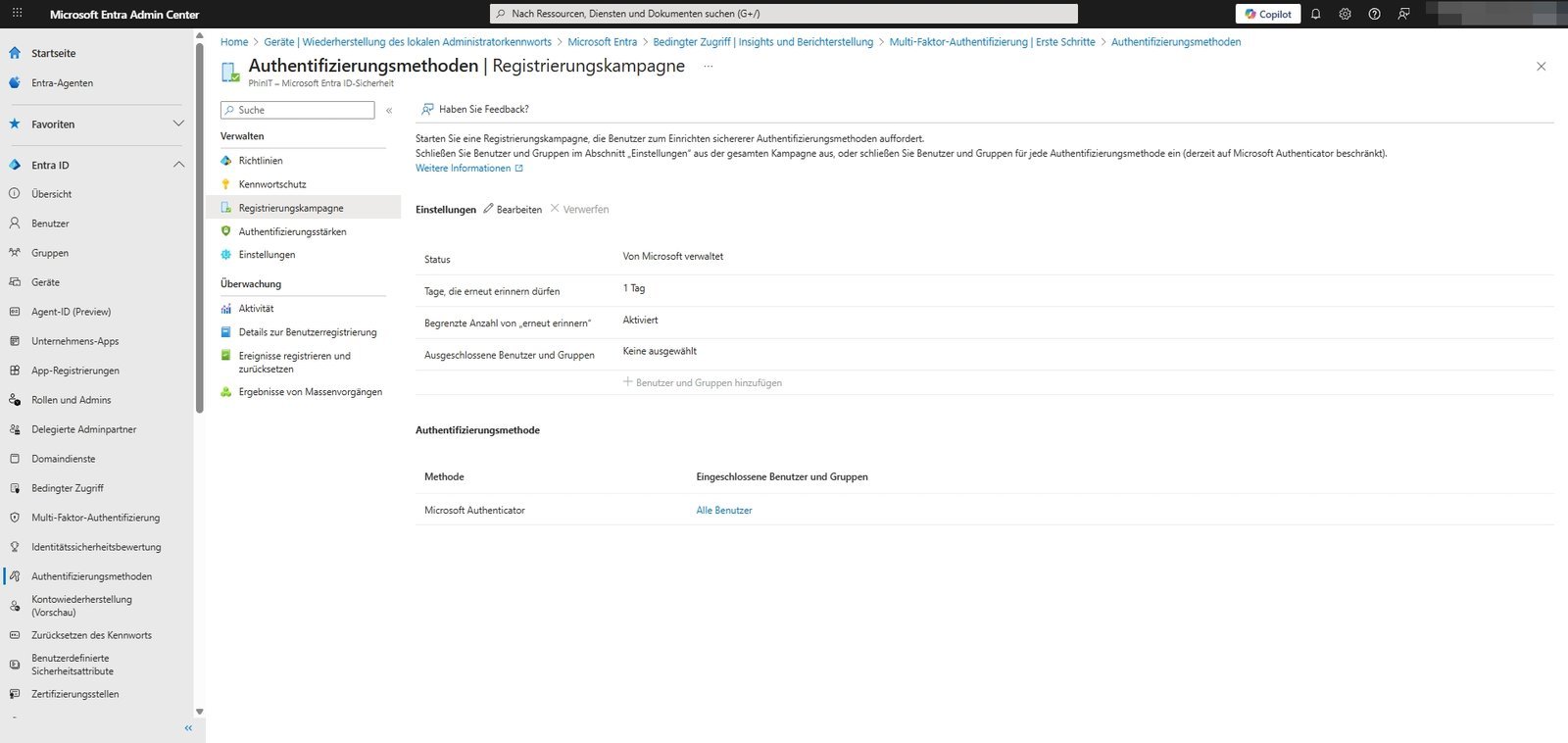Image resolution: width=1568 pixels, height=743 pixels.
Task: Open the Weitere Informationen link
Action: (x=464, y=169)
